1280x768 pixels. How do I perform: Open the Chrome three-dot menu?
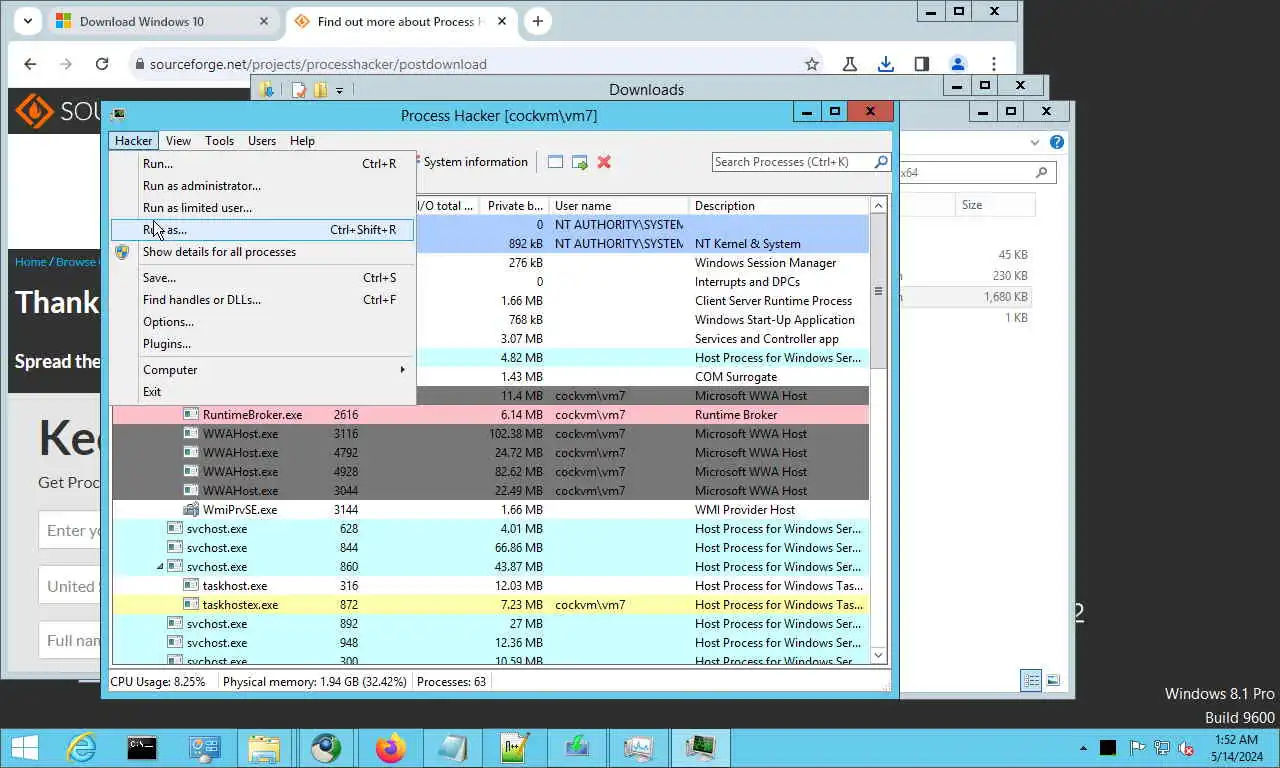click(x=993, y=64)
